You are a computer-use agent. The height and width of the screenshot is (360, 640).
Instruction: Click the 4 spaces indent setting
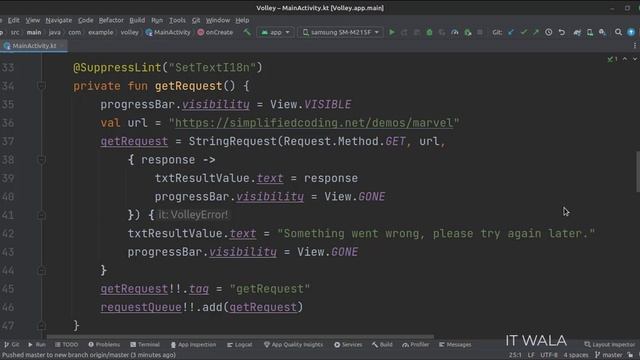tap(576, 355)
